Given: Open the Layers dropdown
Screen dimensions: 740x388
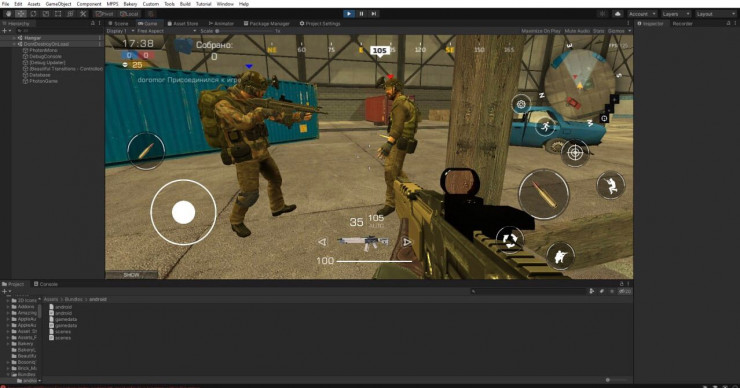Looking at the screenshot, I should coord(675,14).
